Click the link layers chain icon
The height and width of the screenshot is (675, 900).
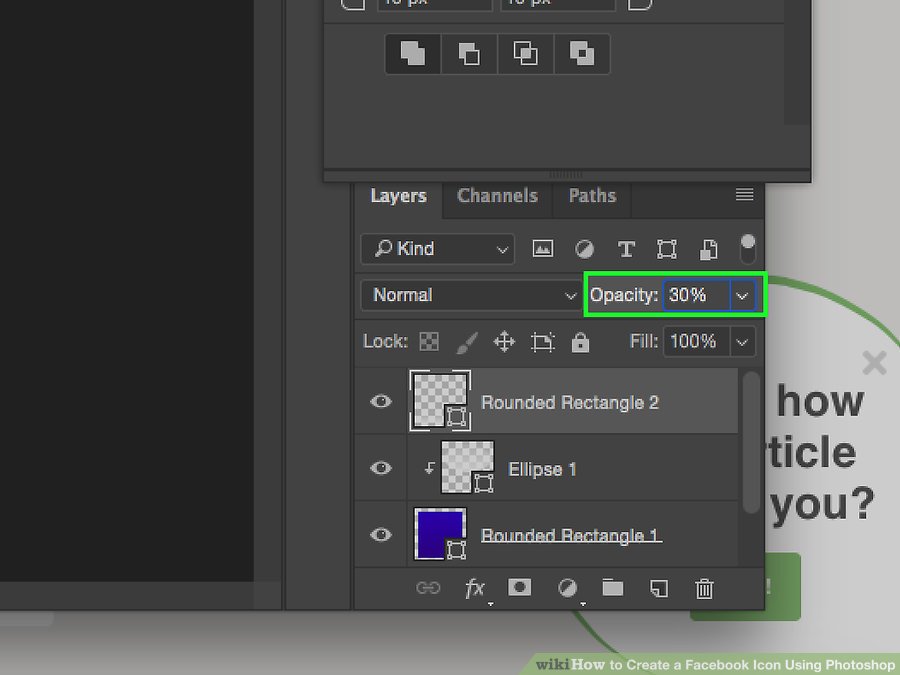(x=428, y=589)
